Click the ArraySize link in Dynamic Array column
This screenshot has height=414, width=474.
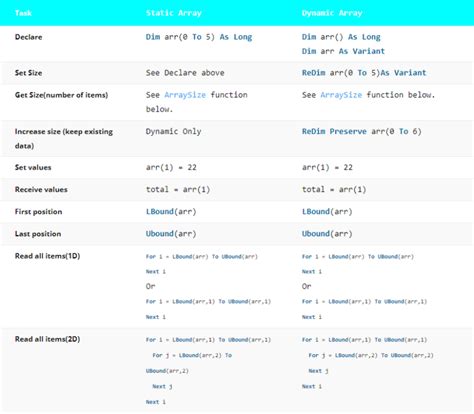pyautogui.click(x=341, y=95)
